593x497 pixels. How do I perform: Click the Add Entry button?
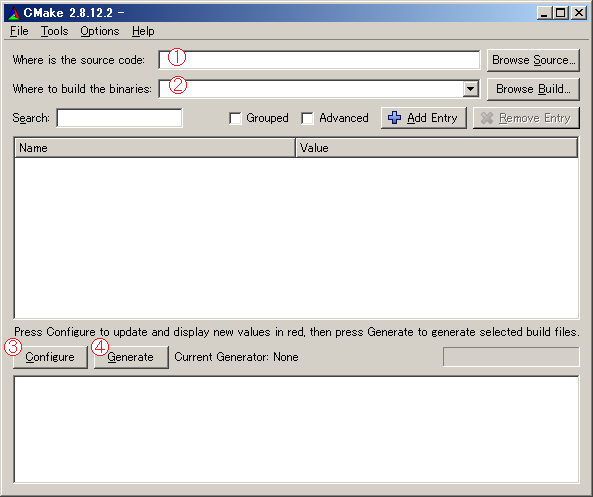[x=424, y=118]
